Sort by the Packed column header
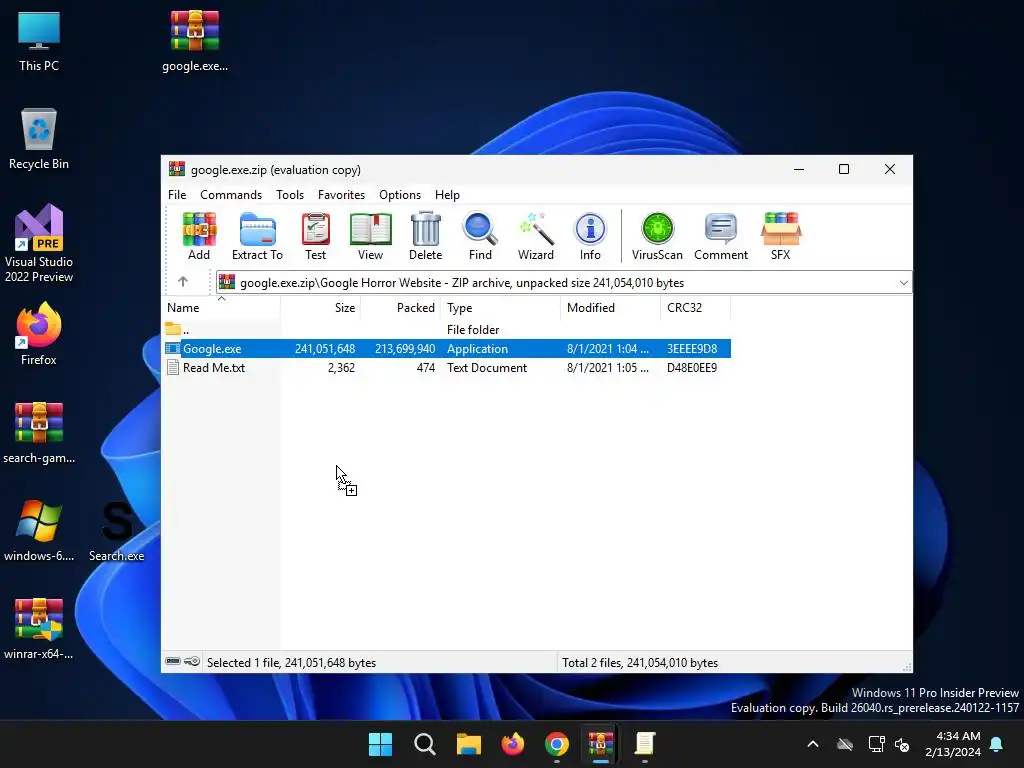The width and height of the screenshot is (1024, 768). (400, 308)
